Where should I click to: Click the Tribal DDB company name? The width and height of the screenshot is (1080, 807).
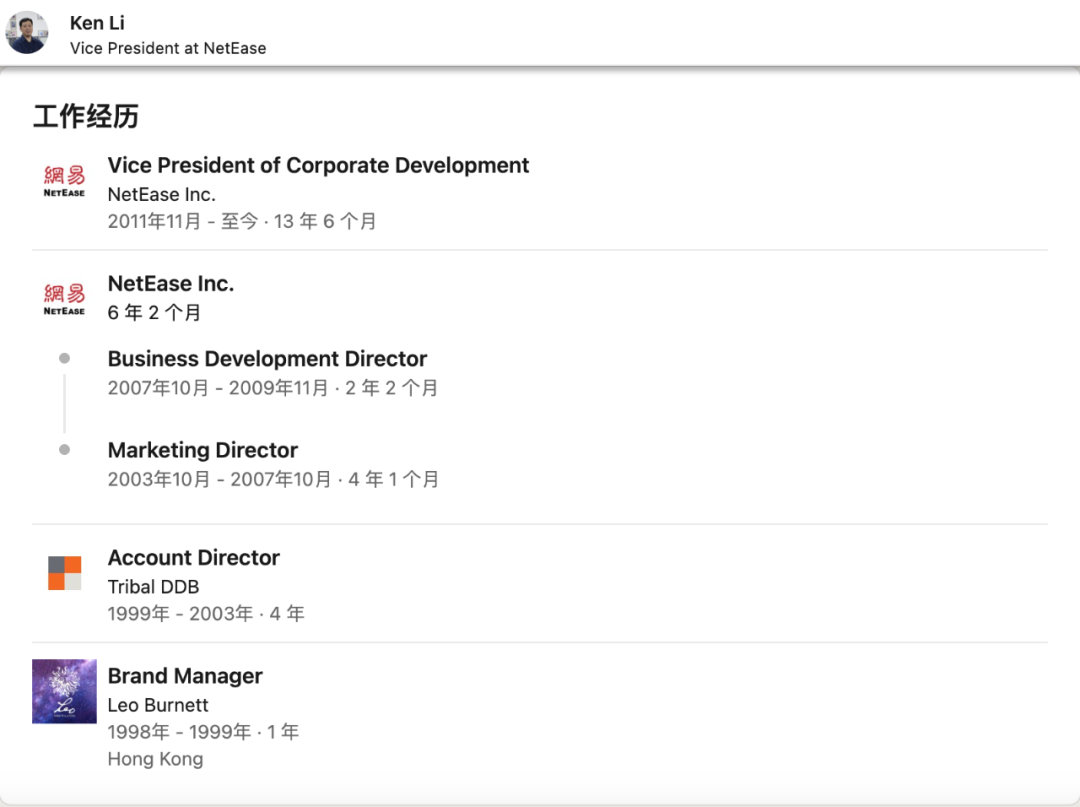tap(153, 587)
